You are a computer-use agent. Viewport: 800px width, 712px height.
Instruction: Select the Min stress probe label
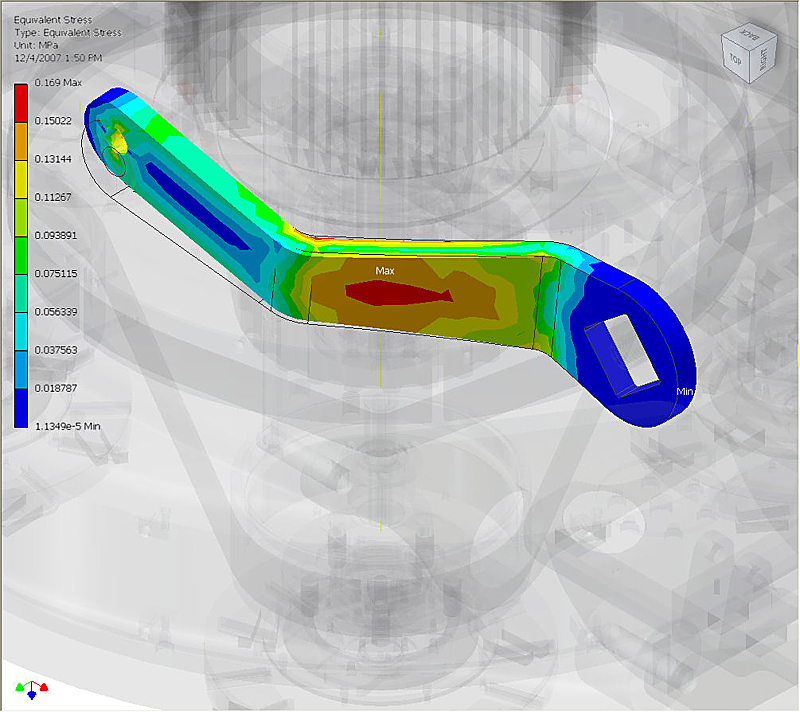tap(685, 391)
